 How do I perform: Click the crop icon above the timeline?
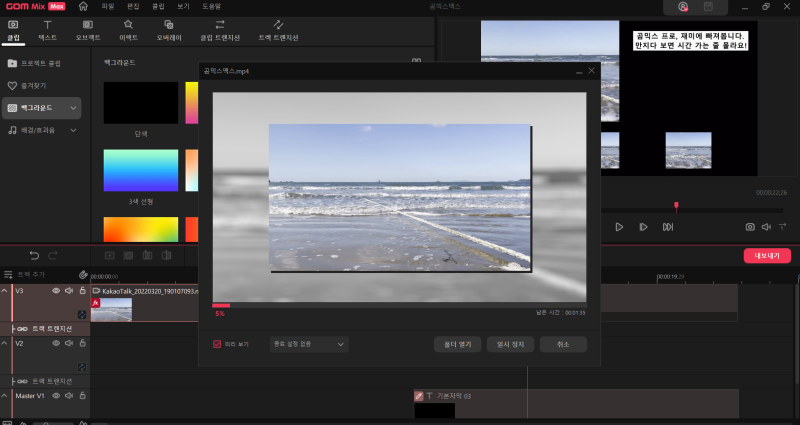(x=129, y=255)
